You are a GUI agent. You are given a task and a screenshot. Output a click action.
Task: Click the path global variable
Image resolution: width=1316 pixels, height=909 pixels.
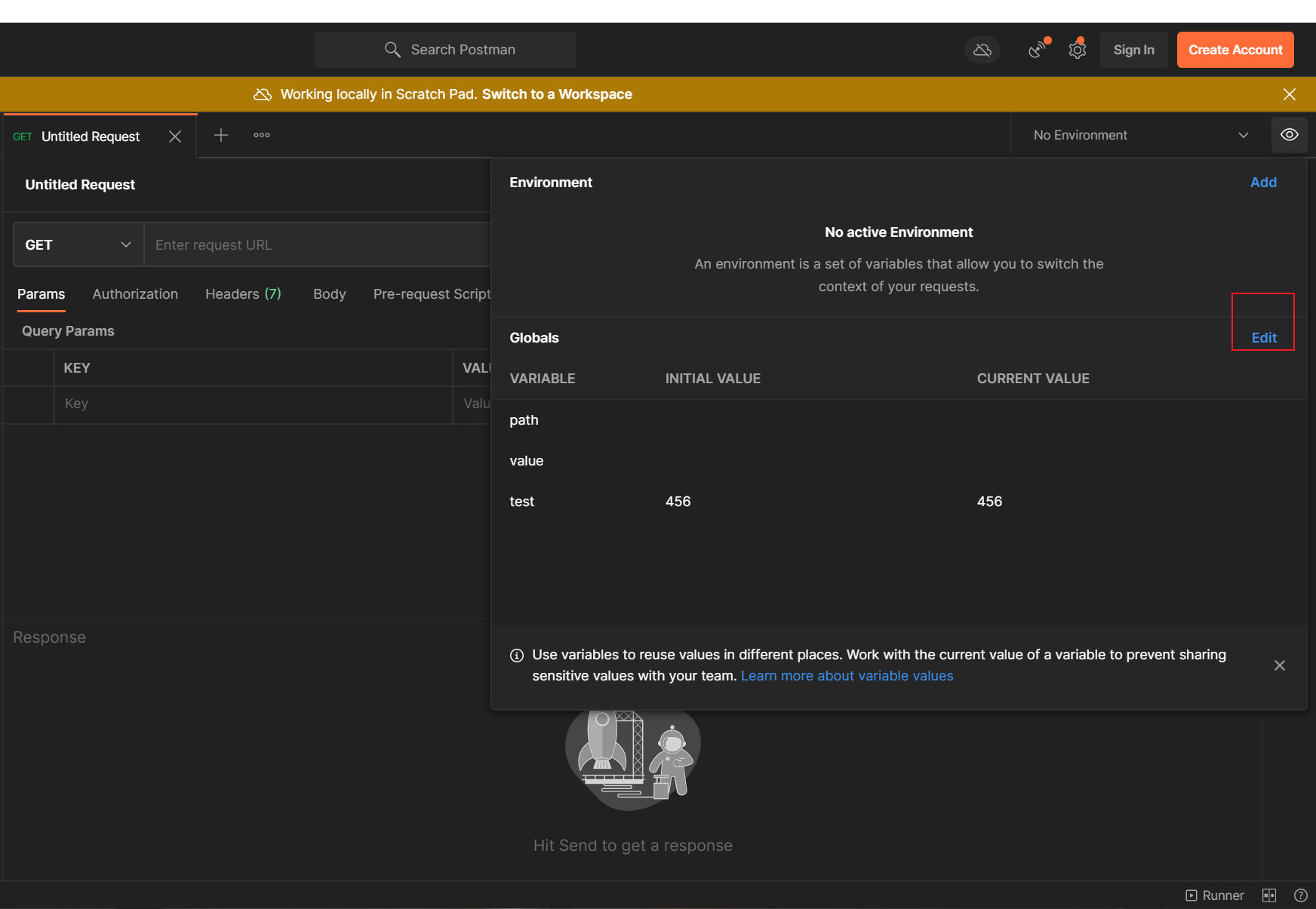[524, 420]
